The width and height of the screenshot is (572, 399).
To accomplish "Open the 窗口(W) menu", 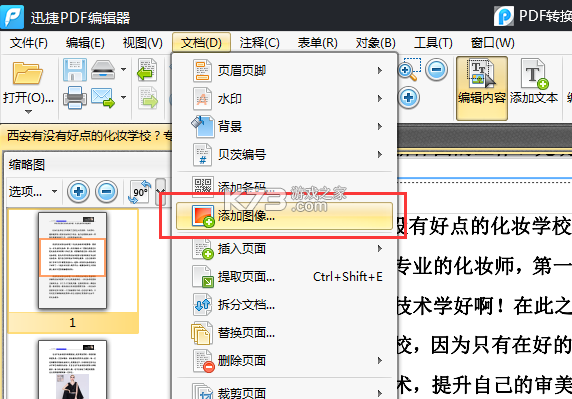I will (492, 43).
